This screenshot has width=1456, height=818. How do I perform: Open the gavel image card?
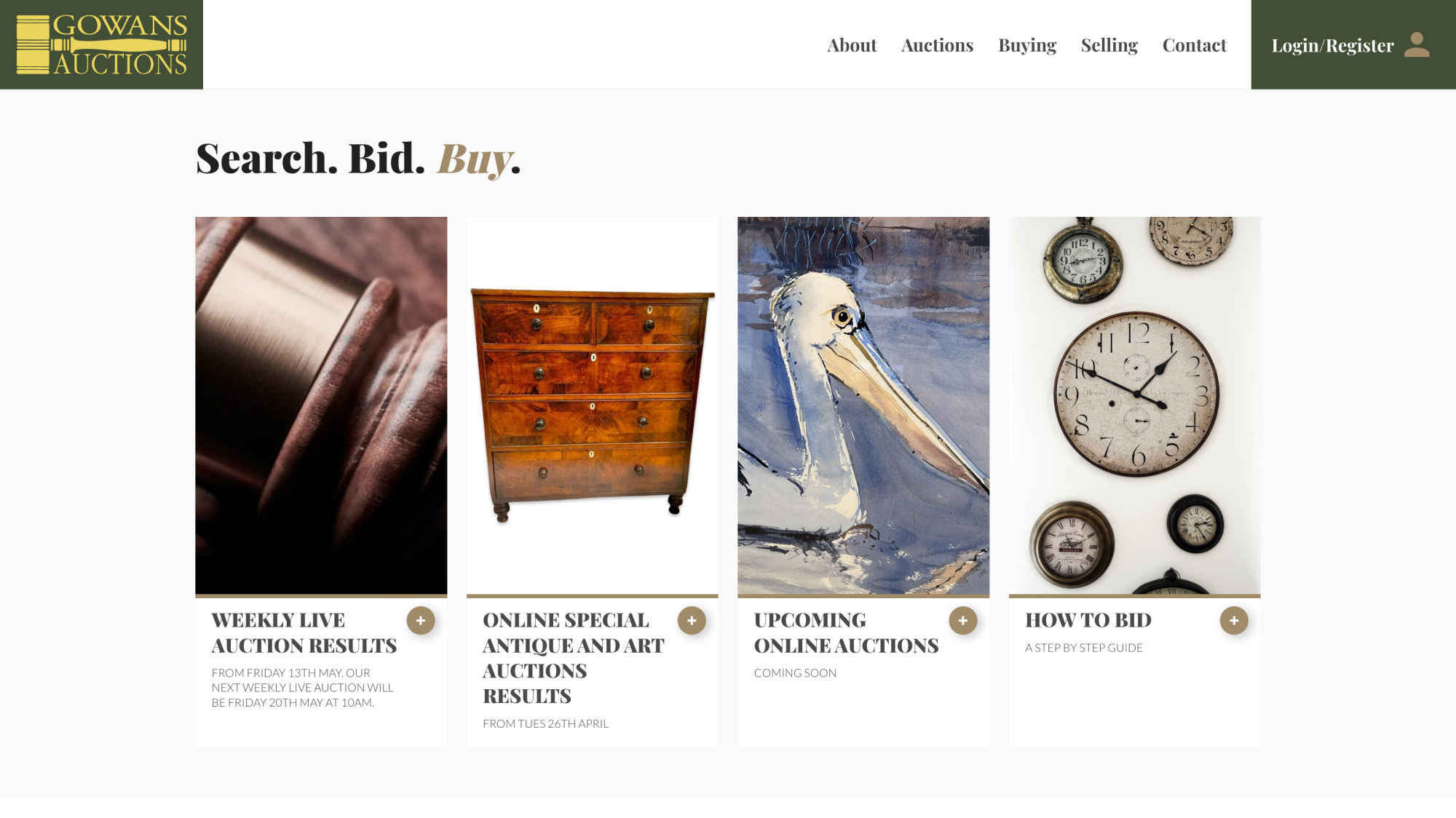point(321,405)
